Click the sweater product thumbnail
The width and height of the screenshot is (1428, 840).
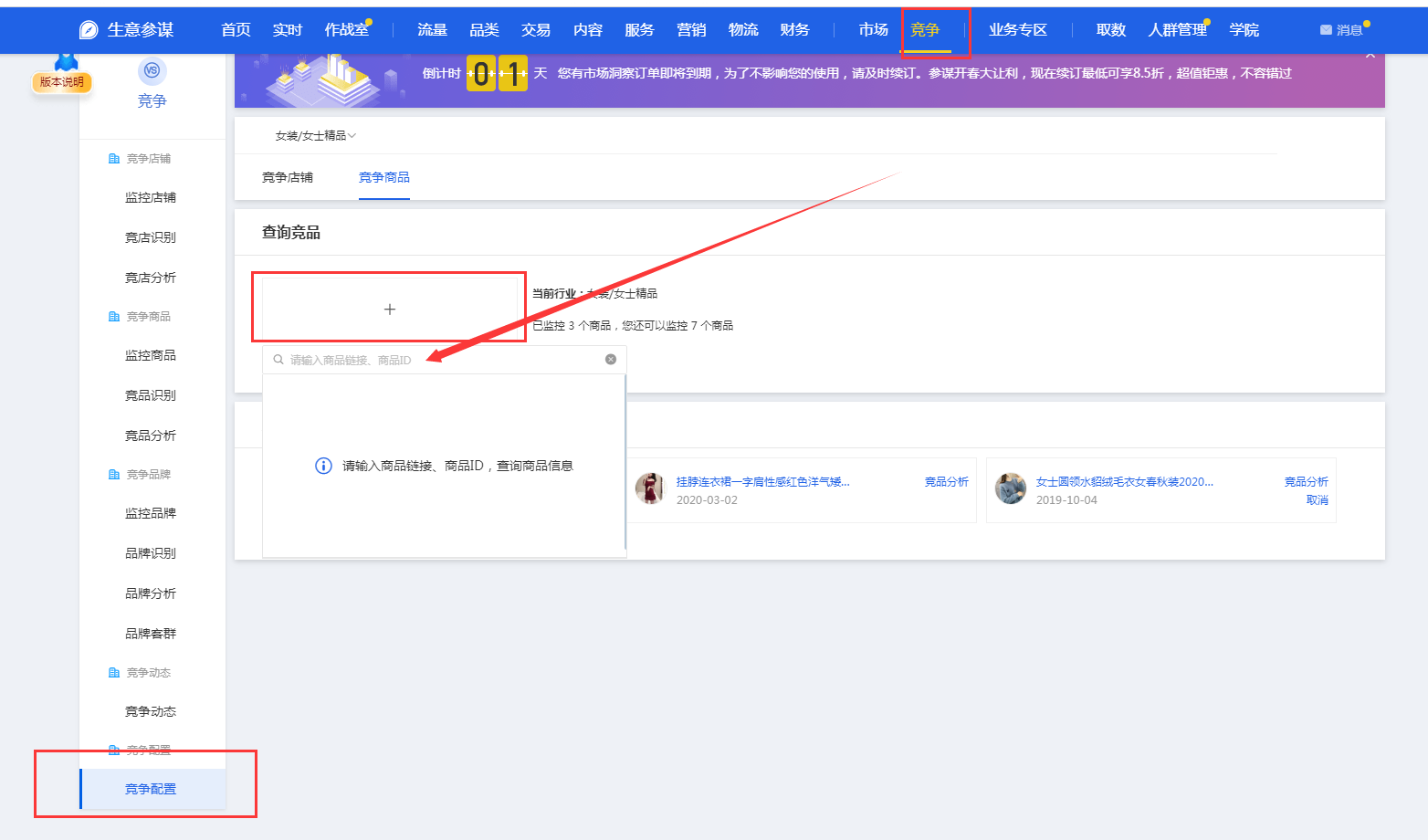pyautogui.click(x=1010, y=488)
